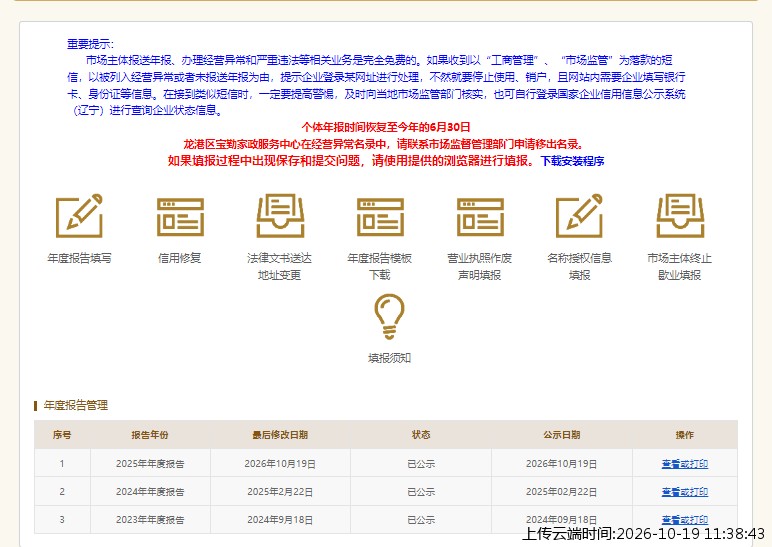Open the 填报须知 lightbulb icon
This screenshot has width=772, height=547.
(x=389, y=317)
